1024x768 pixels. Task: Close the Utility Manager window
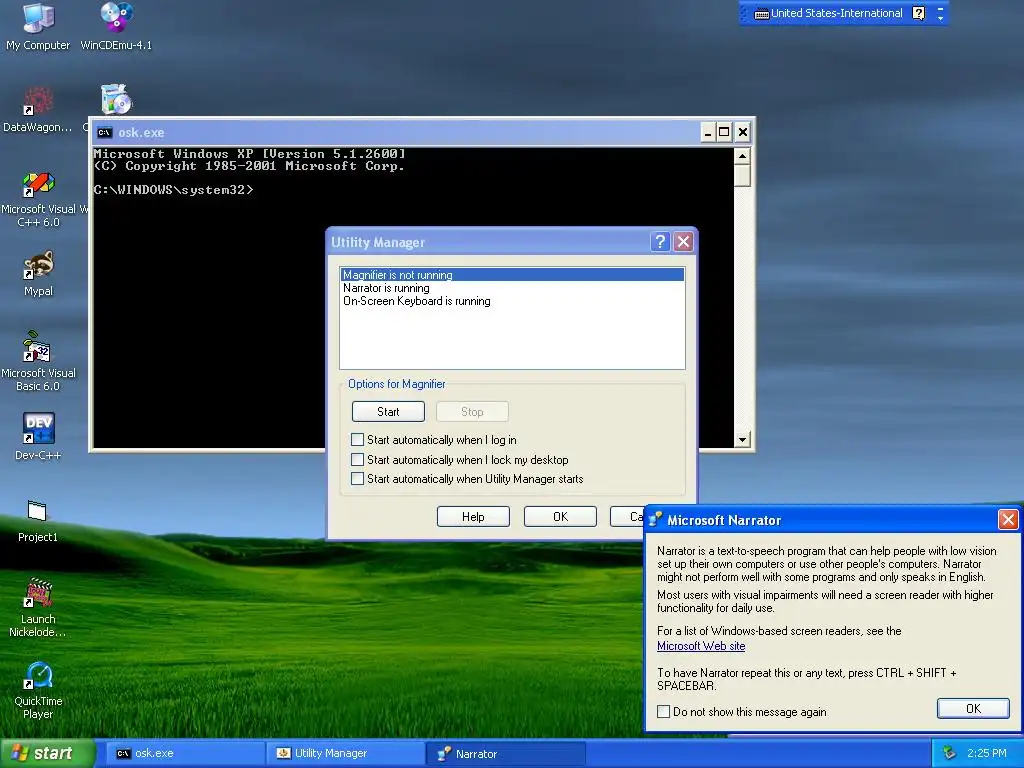tap(683, 242)
